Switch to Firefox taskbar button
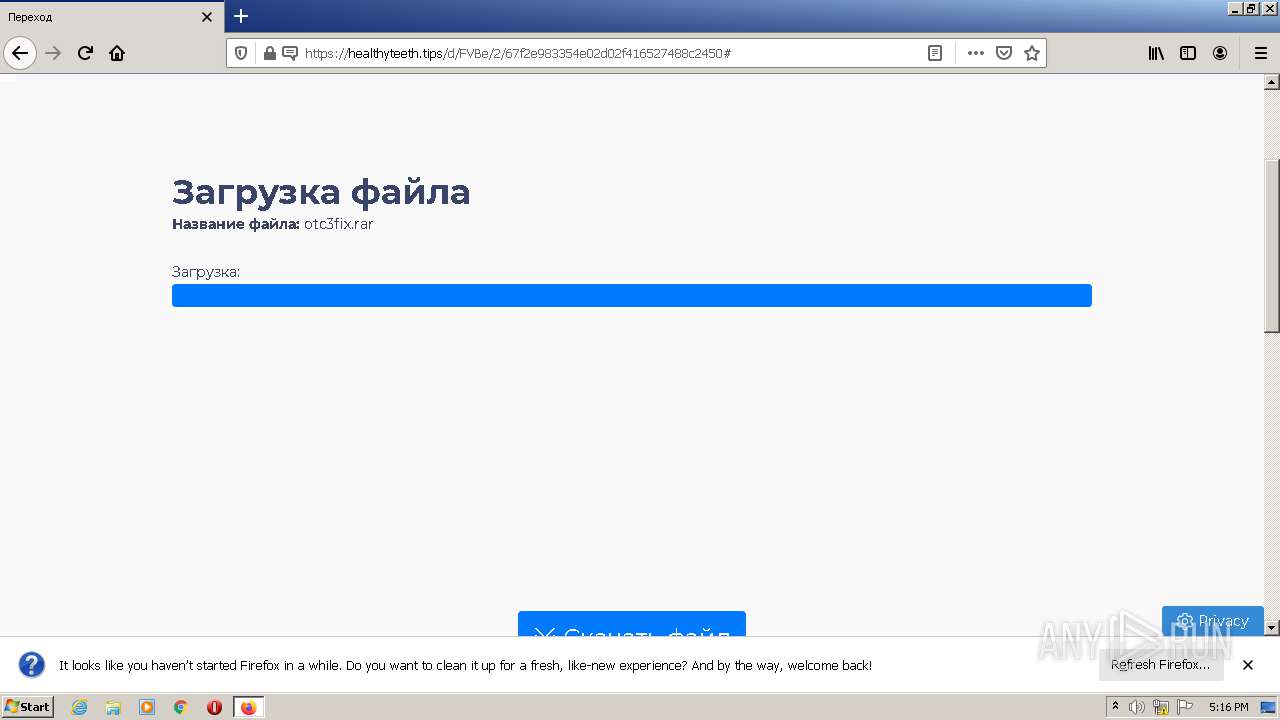 (248, 707)
